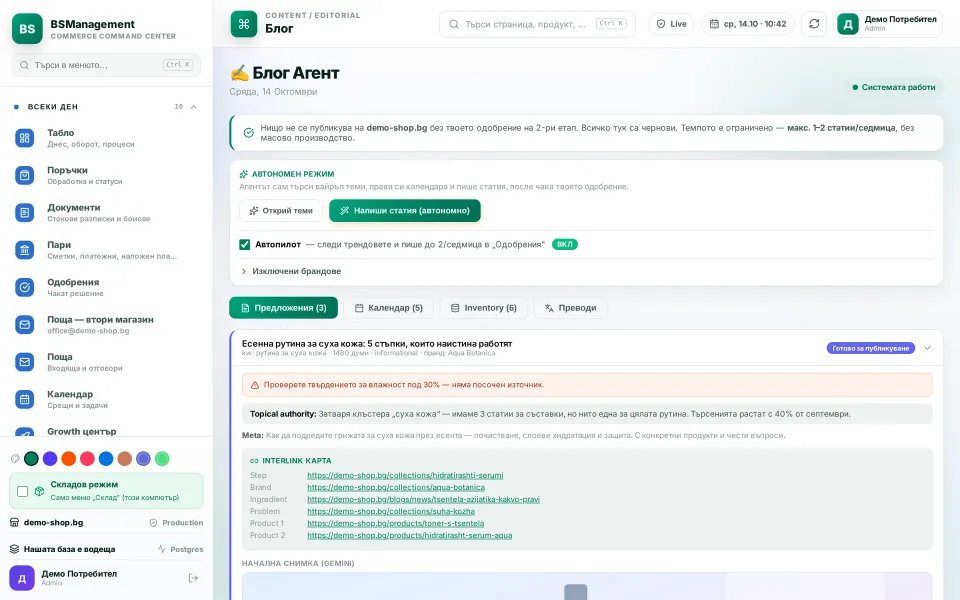Toggle the ВКЛ autopilot badge
960x600 pixels.
click(x=564, y=244)
